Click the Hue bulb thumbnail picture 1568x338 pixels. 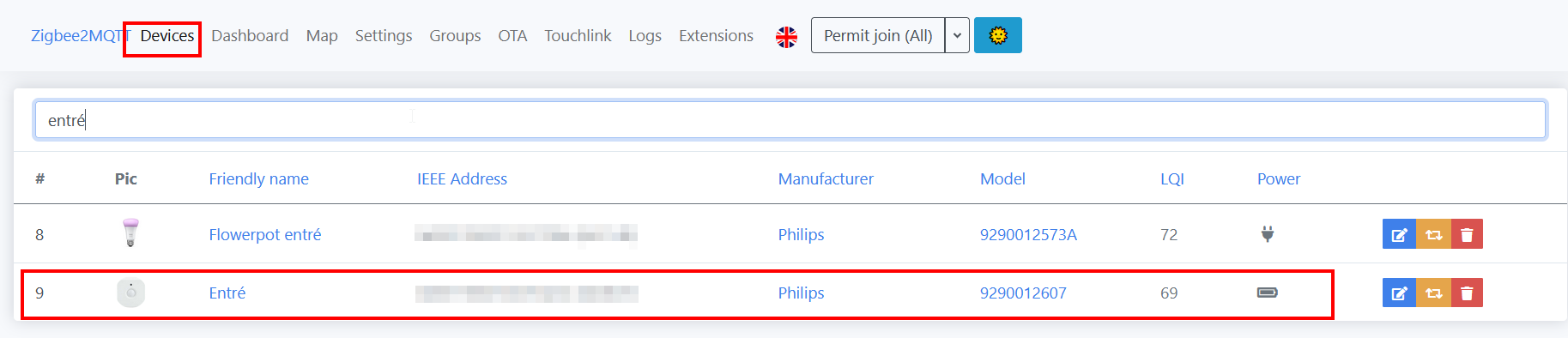(130, 233)
